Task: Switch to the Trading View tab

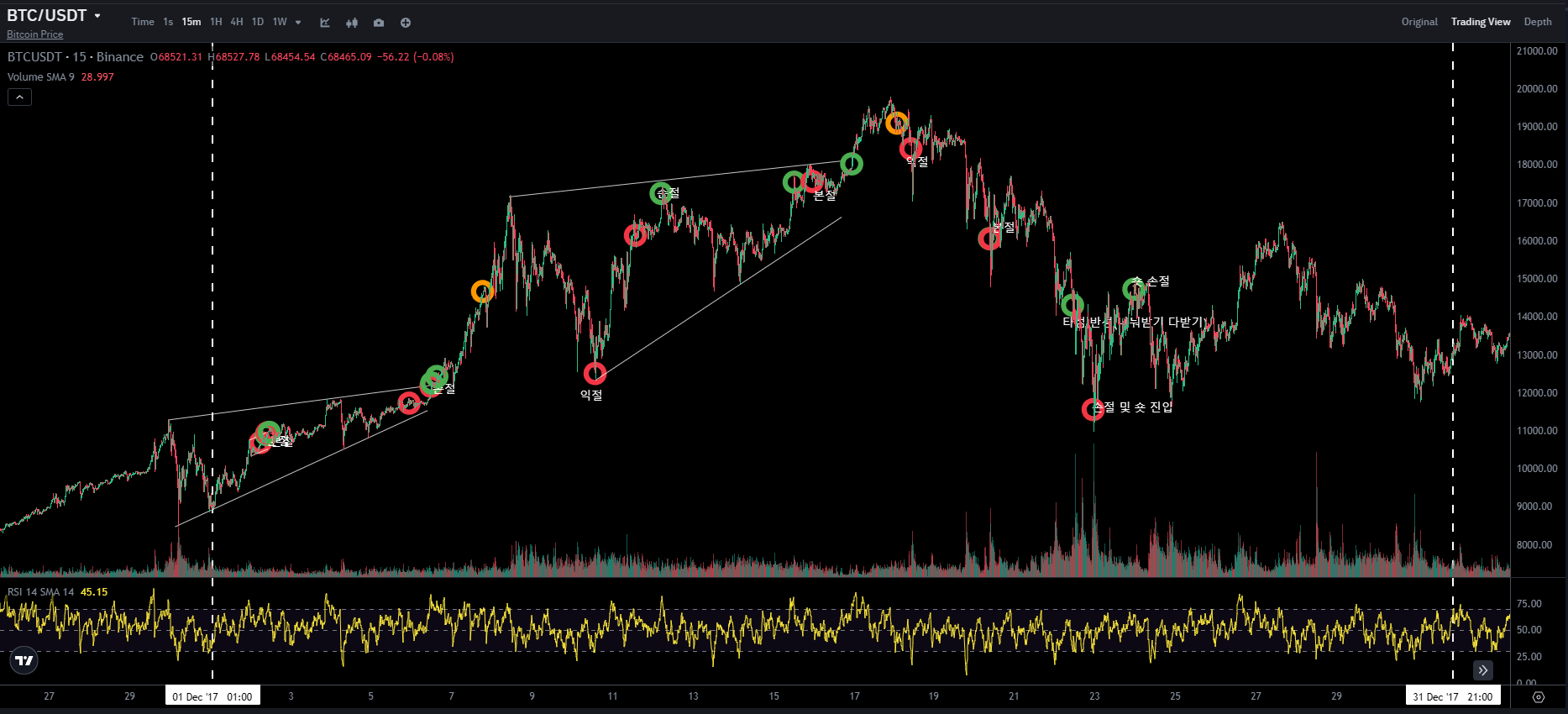Action: coord(1481,22)
